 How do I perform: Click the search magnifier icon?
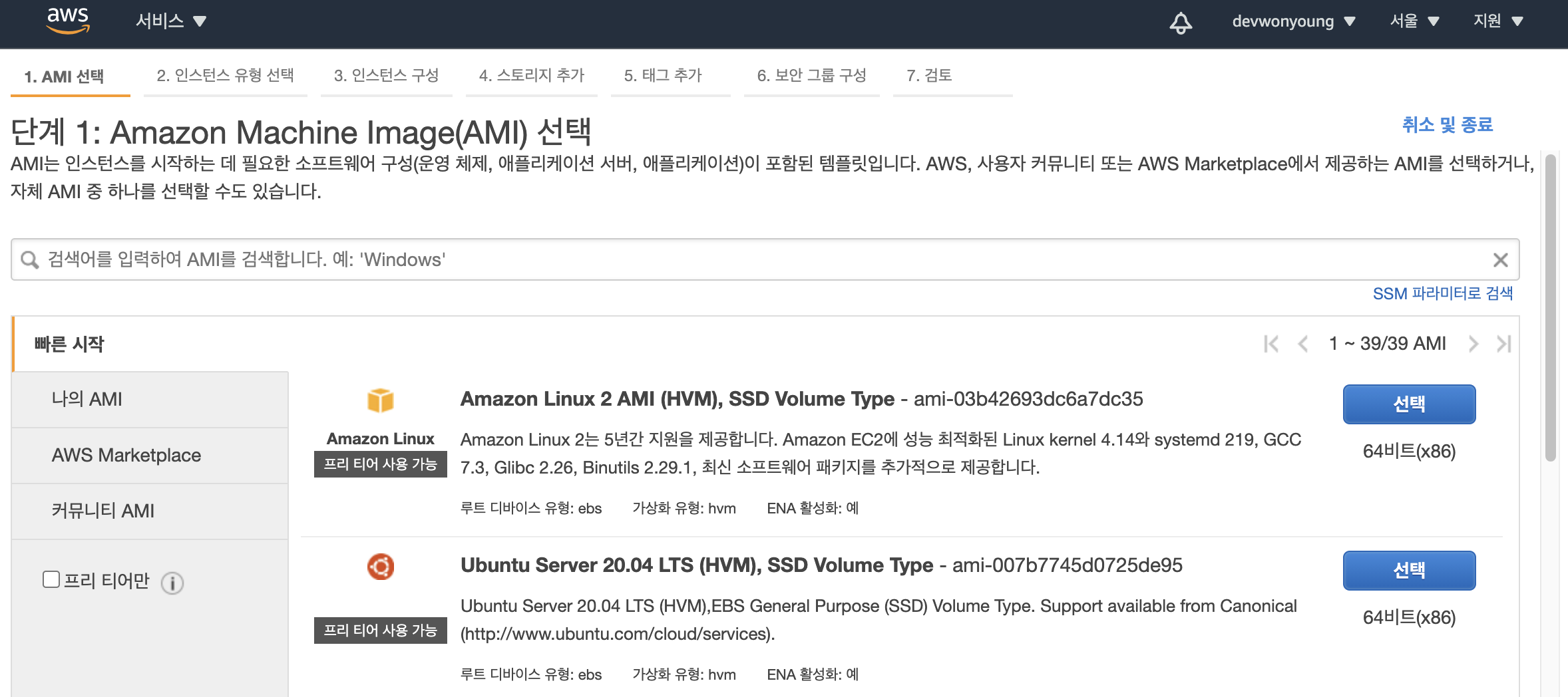pos(29,259)
